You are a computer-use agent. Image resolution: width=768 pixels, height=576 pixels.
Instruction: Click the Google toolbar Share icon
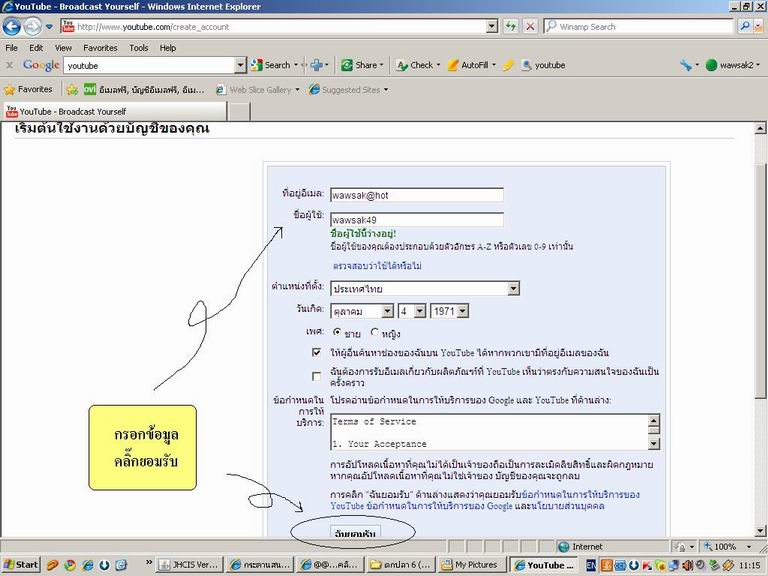[347, 65]
